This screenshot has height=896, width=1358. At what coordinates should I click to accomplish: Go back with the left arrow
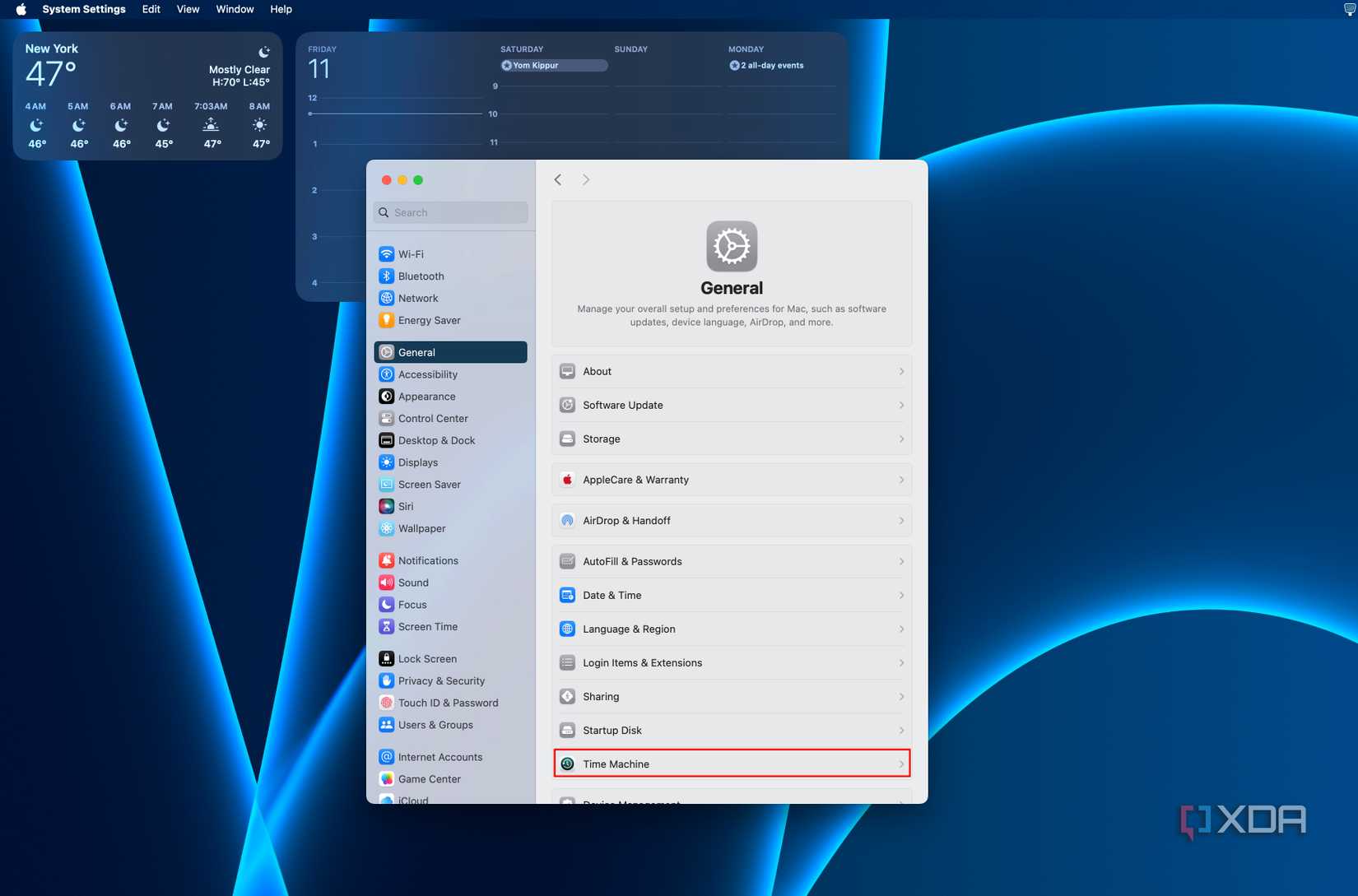[558, 179]
